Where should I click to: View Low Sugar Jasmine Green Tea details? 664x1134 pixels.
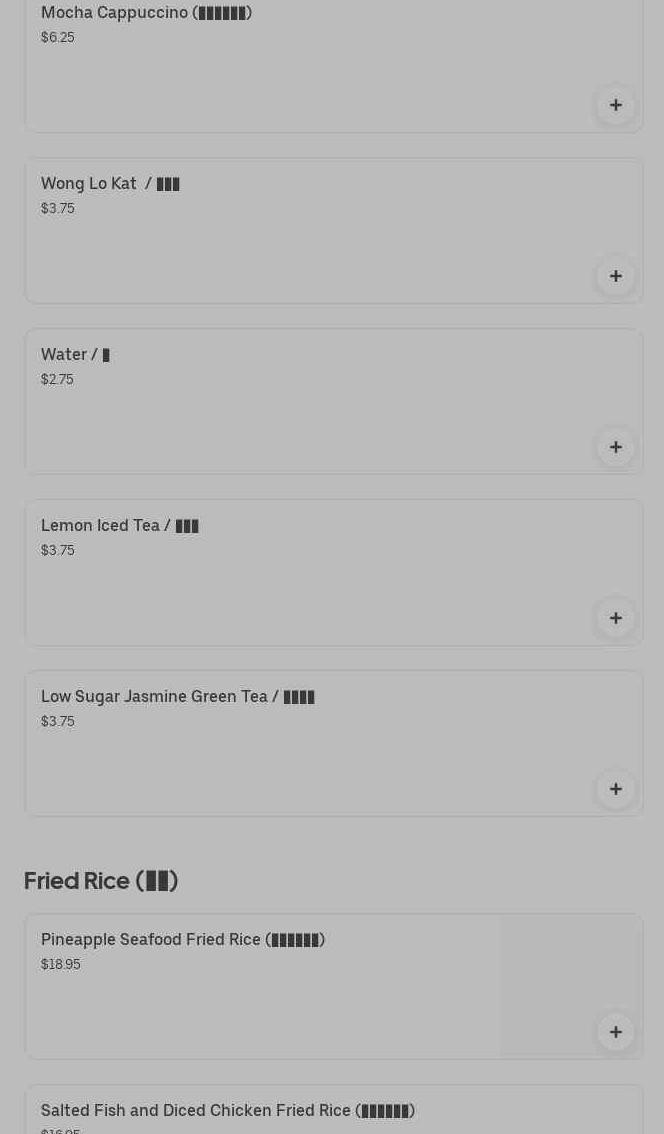tap(178, 697)
